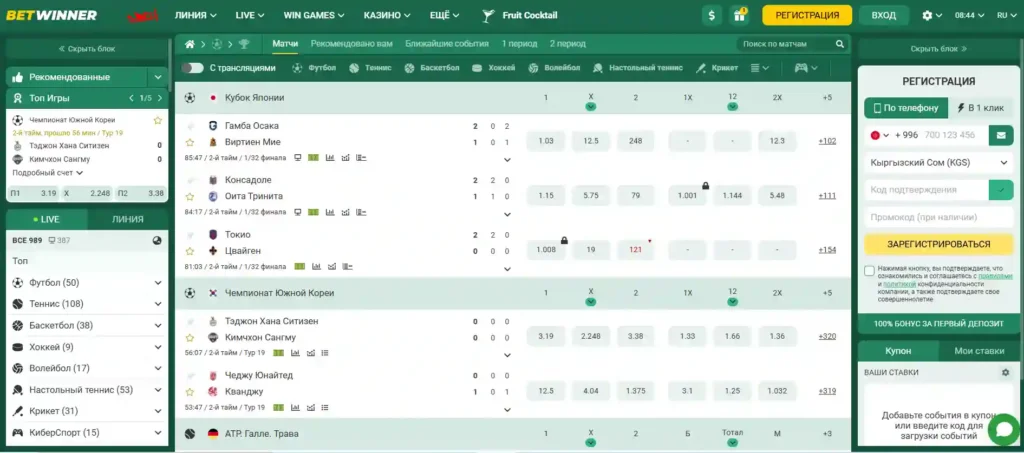Check the terms agreement checkbox
Image resolution: width=1024 pixels, height=453 pixels.
[x=869, y=271]
